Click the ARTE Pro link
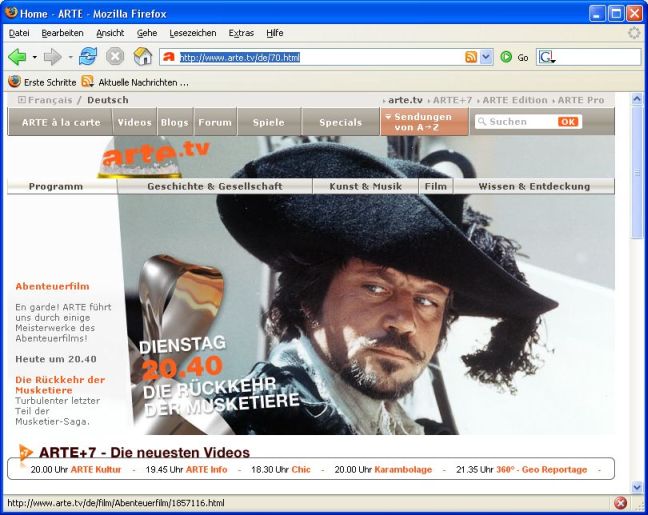Viewport: 648px width, 515px height. [x=581, y=100]
